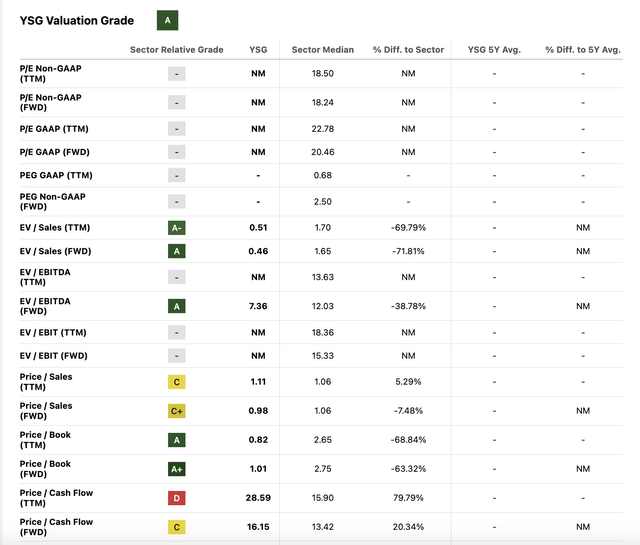Click the -7.48% sector difference value
The width and height of the screenshot is (640, 545).
(408, 411)
